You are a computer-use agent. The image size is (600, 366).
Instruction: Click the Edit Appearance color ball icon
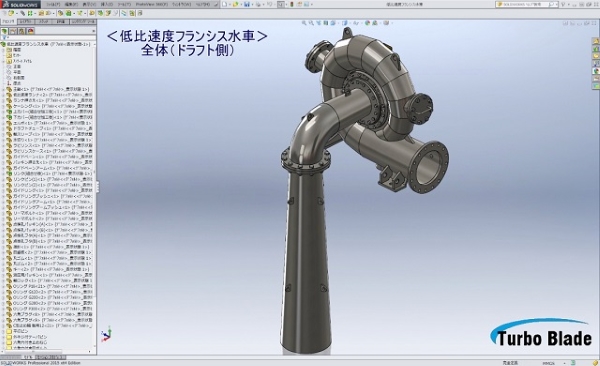[368, 23]
